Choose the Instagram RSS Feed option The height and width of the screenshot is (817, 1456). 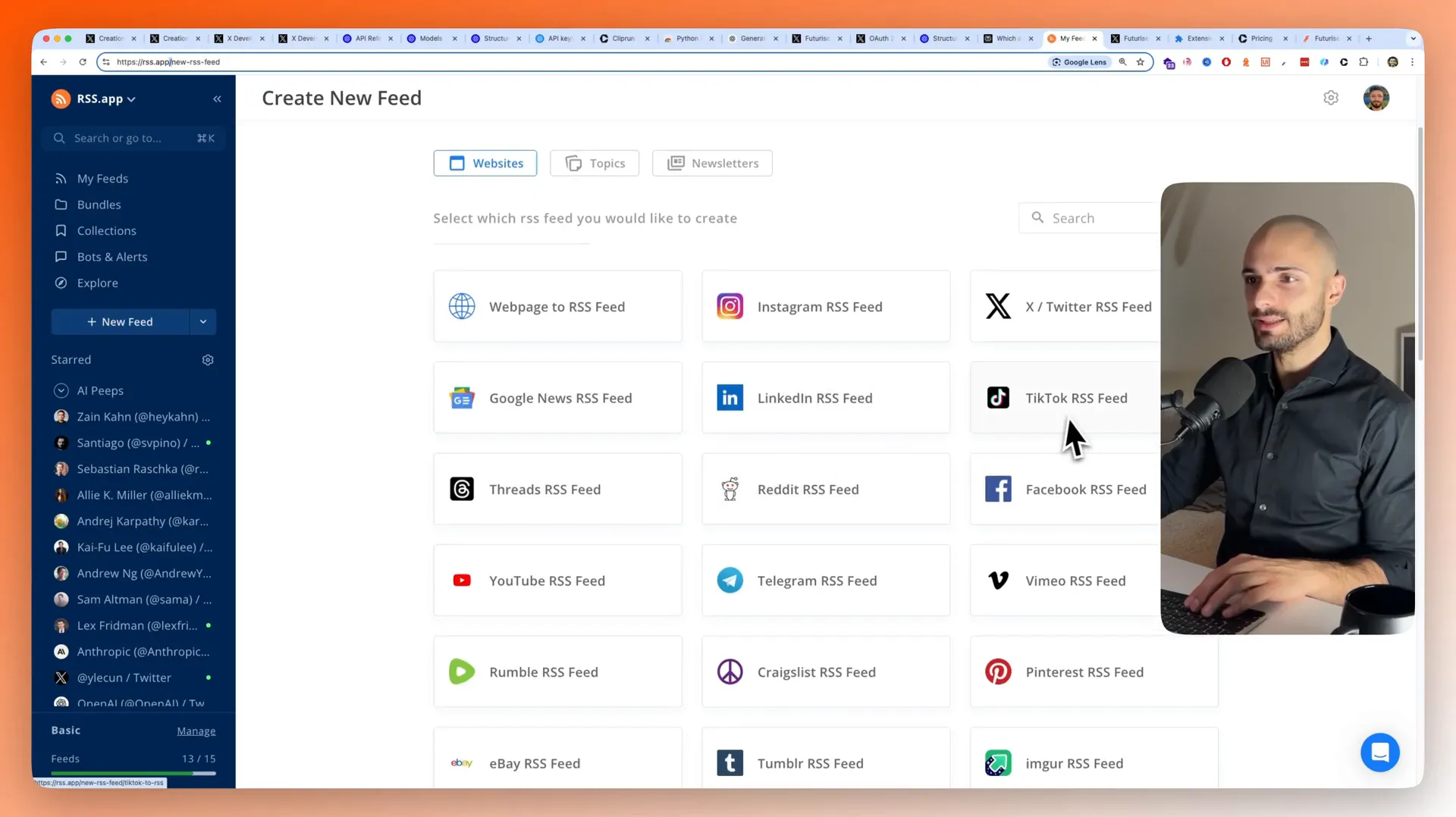[826, 306]
